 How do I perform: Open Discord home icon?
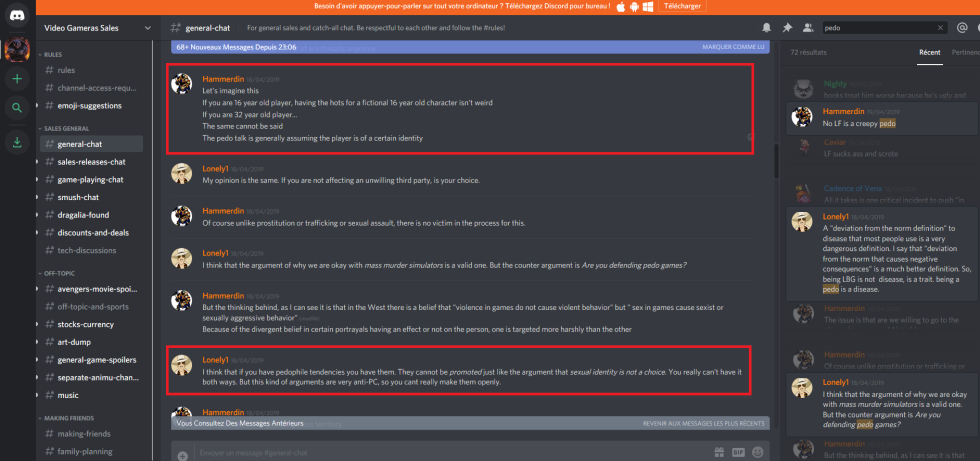(x=17, y=15)
